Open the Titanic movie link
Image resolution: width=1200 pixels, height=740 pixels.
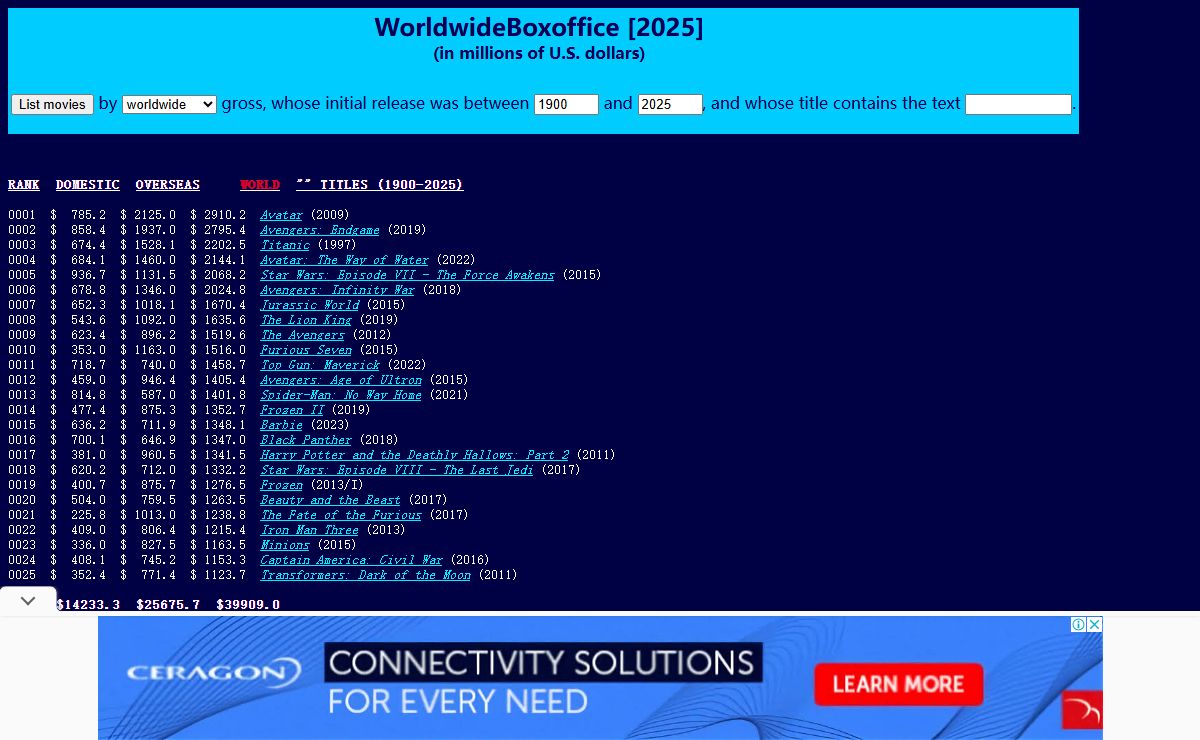285,245
